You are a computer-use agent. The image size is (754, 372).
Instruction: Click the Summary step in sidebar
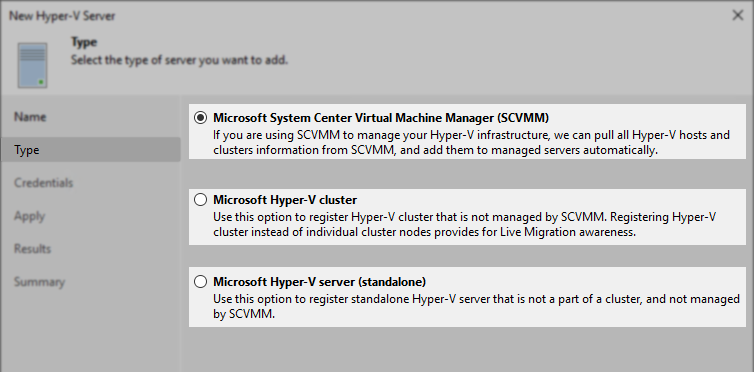(x=39, y=282)
